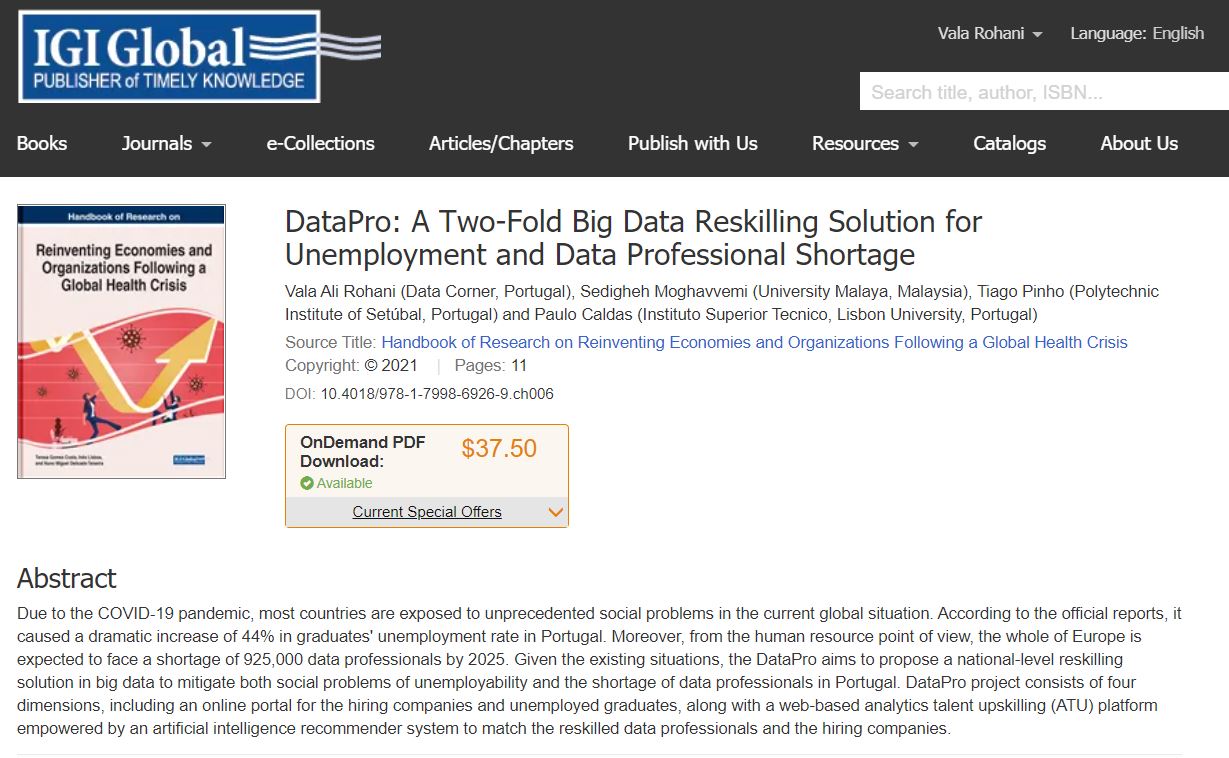Click the IGI Global publisher logo
1229x758 pixels.
tap(170, 55)
